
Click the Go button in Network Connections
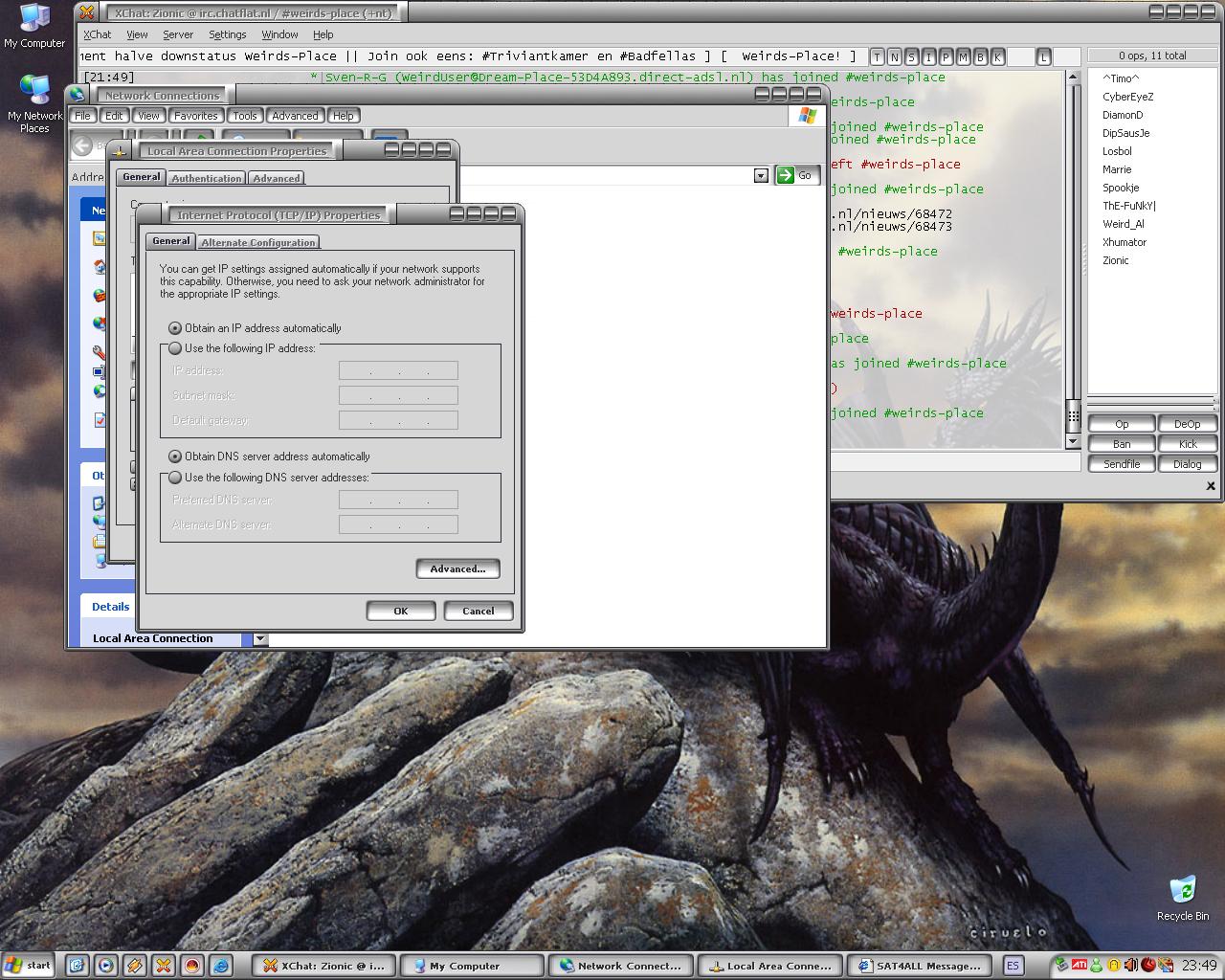pos(797,175)
